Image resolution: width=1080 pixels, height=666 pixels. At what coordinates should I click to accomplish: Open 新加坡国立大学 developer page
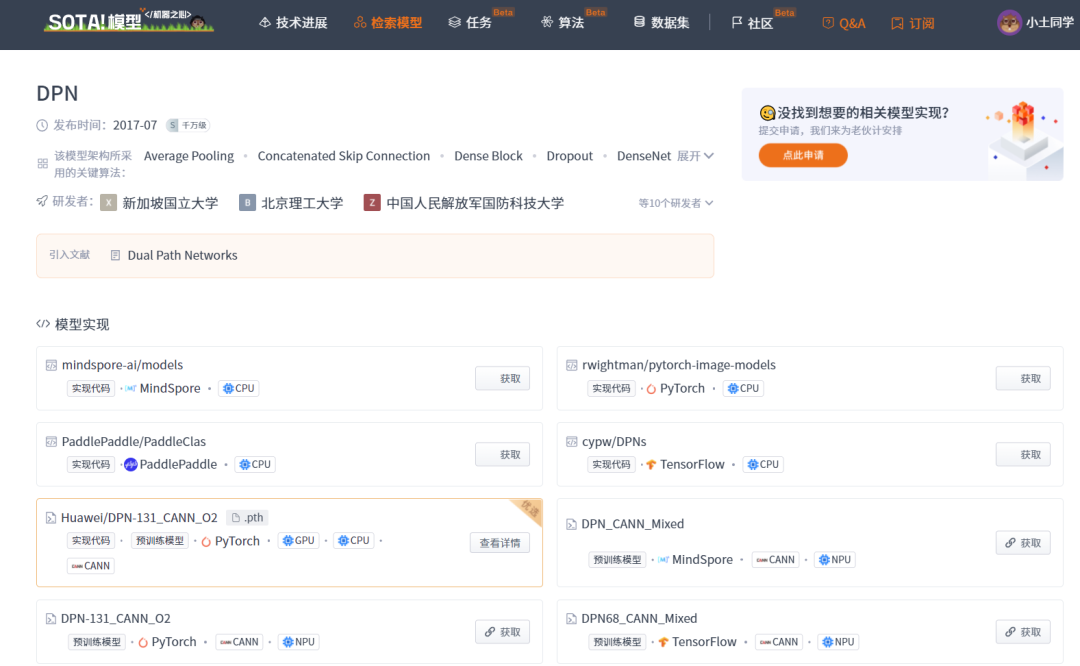(x=170, y=203)
